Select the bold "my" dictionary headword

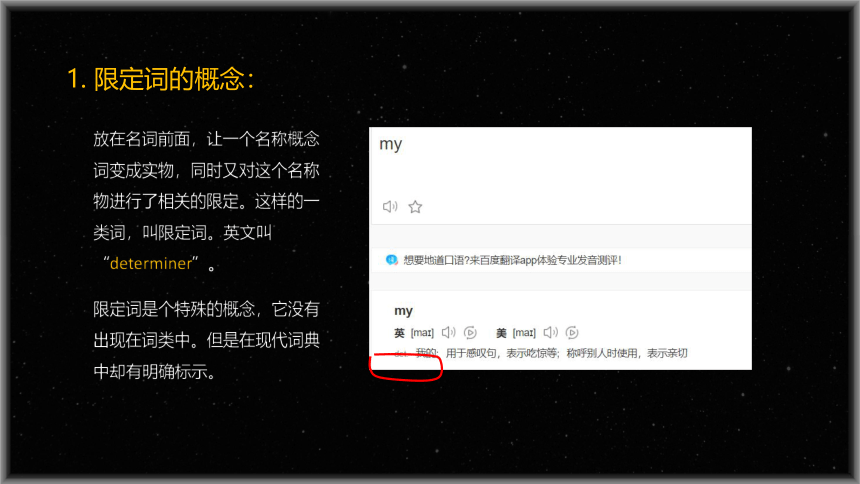403,311
